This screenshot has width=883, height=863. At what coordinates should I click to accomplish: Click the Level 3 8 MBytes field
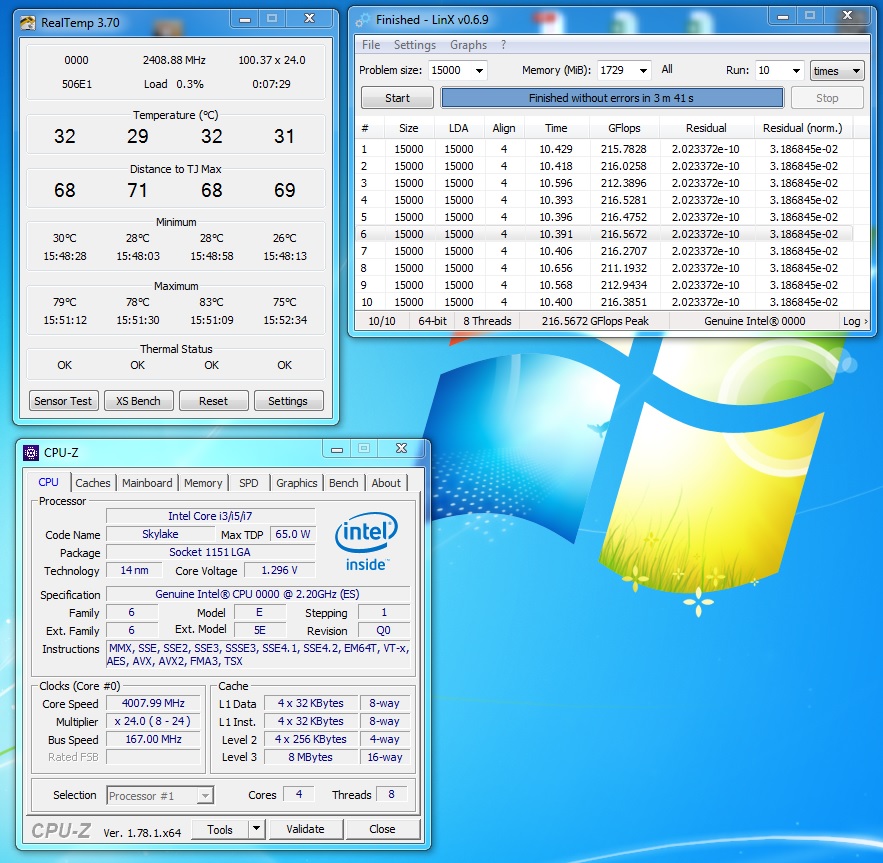click(311, 757)
